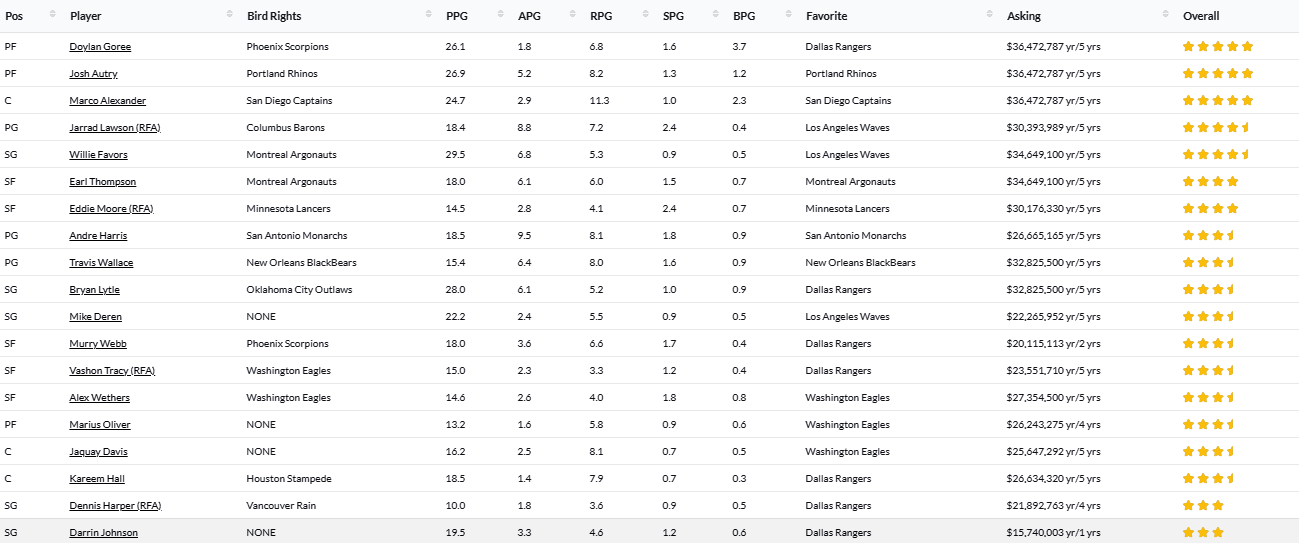Open Vashon Tracy (RFA) profile link

click(112, 371)
